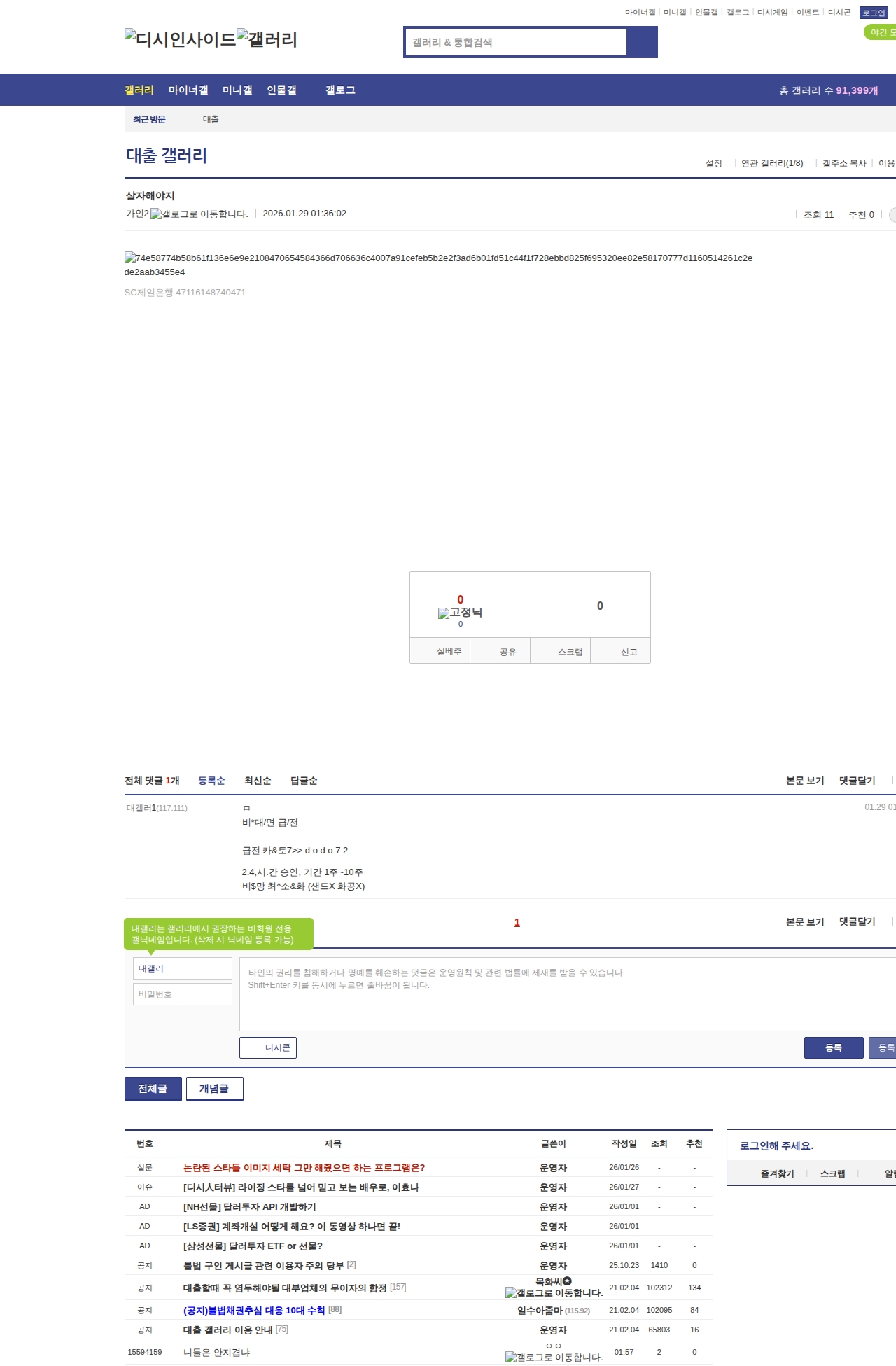Click comment page number 1

(517, 922)
